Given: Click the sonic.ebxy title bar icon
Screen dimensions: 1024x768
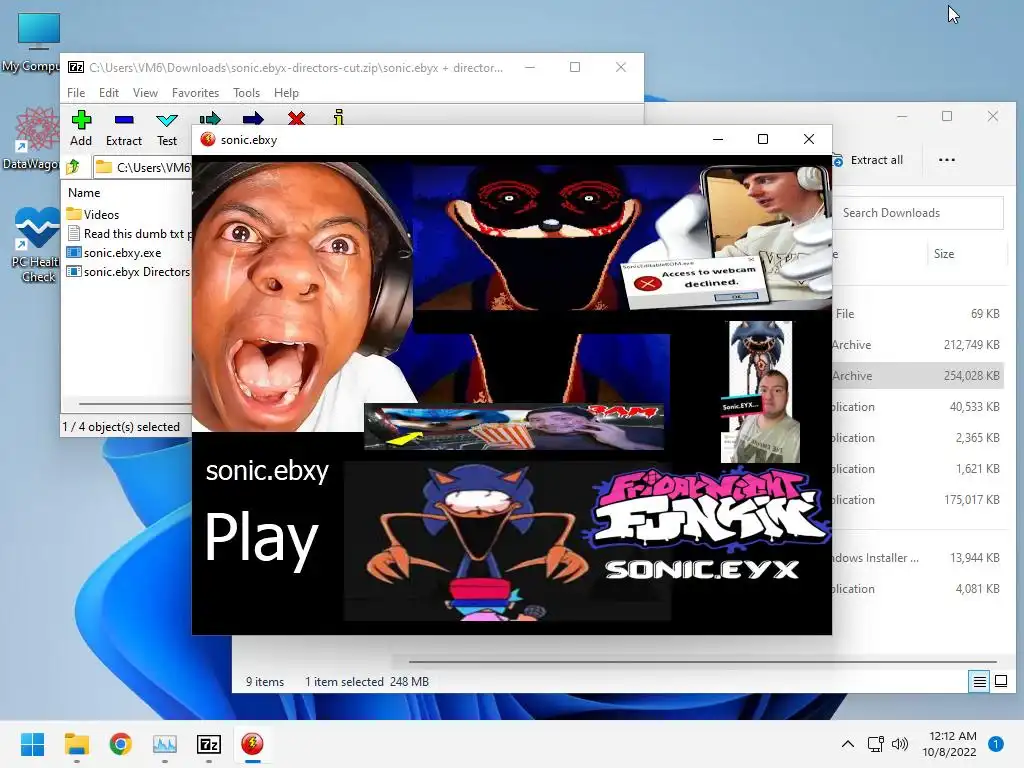Looking at the screenshot, I should (208, 139).
